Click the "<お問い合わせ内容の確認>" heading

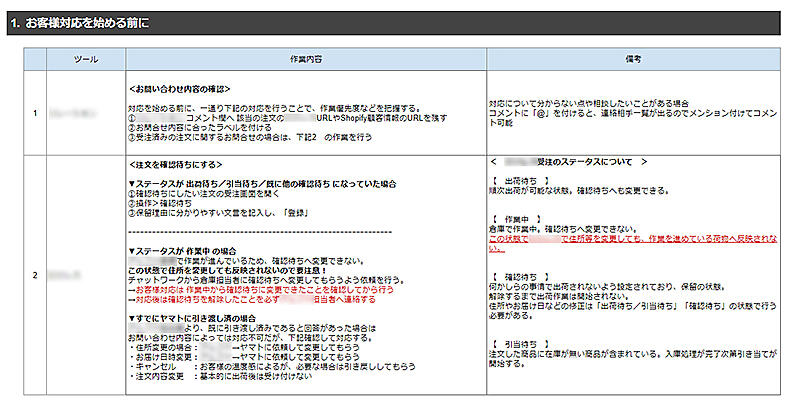point(183,86)
